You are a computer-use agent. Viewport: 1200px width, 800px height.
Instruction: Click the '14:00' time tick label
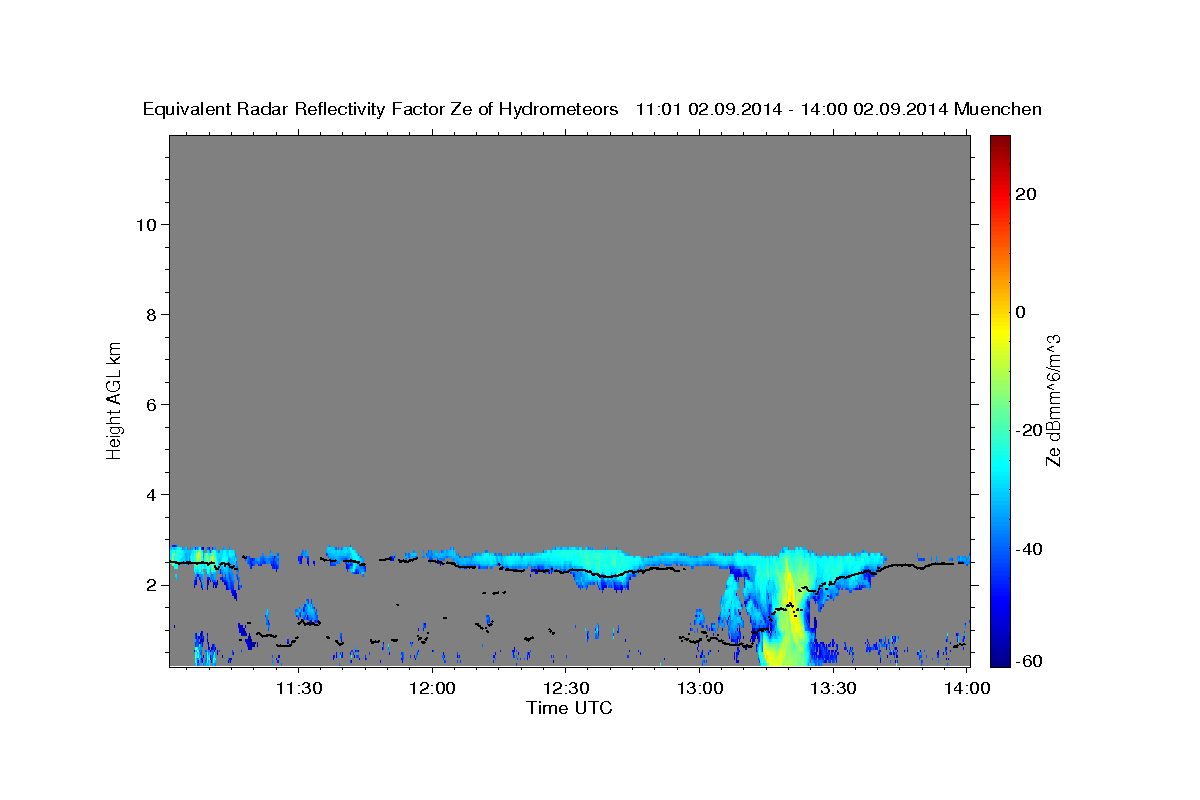pos(965,688)
